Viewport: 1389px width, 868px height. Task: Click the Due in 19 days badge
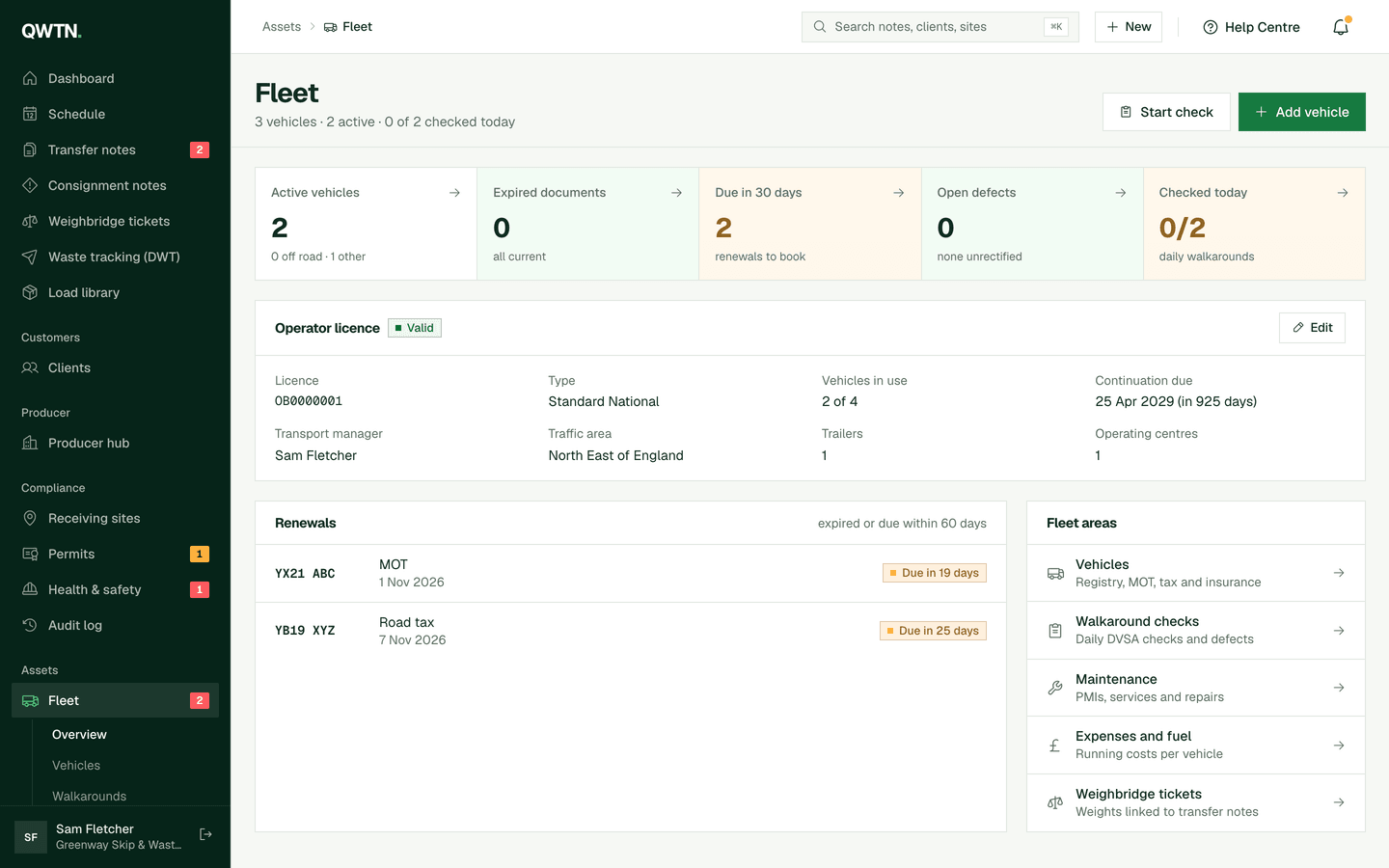click(935, 573)
